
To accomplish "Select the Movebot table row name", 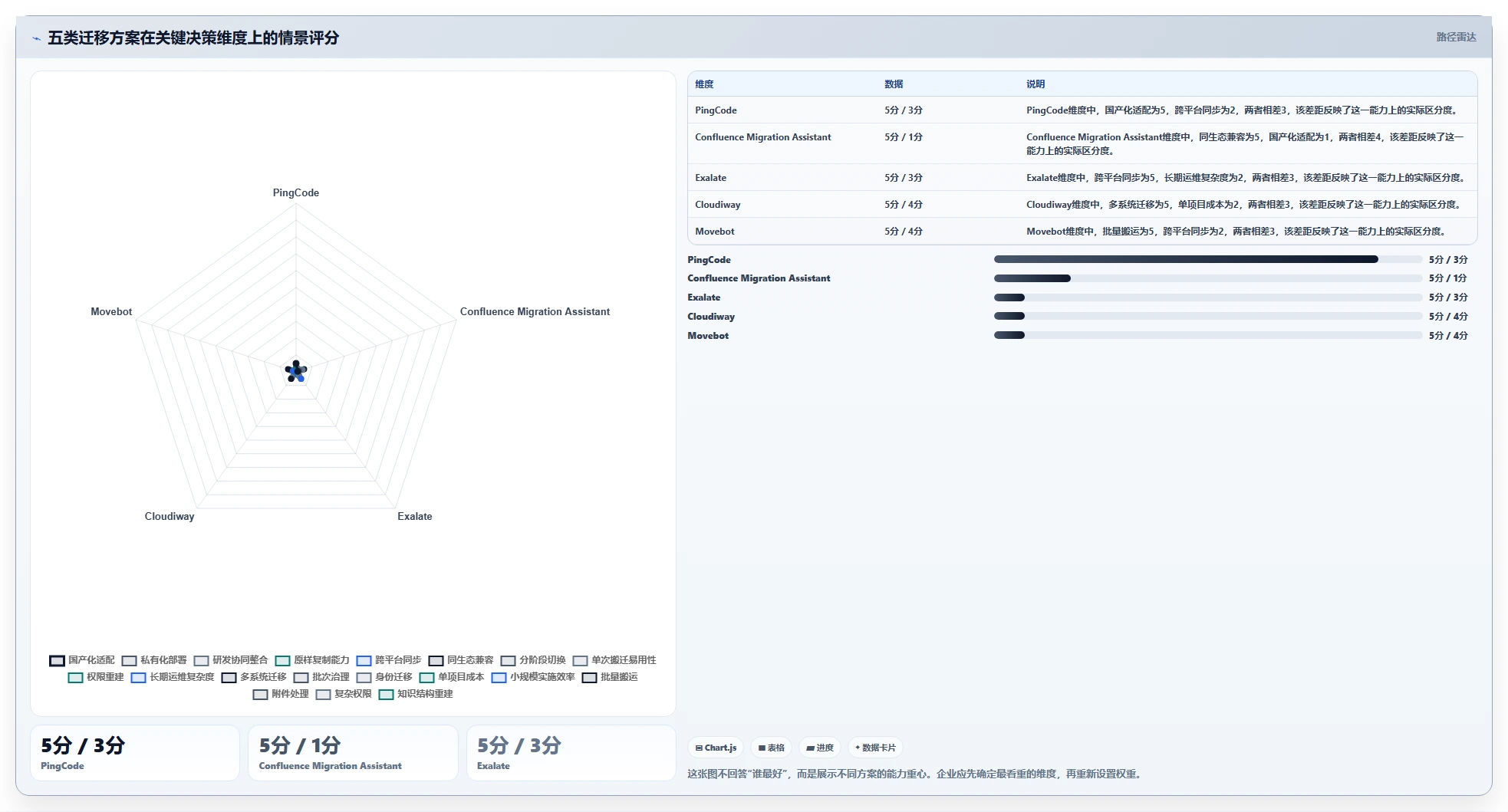I will 714,232.
